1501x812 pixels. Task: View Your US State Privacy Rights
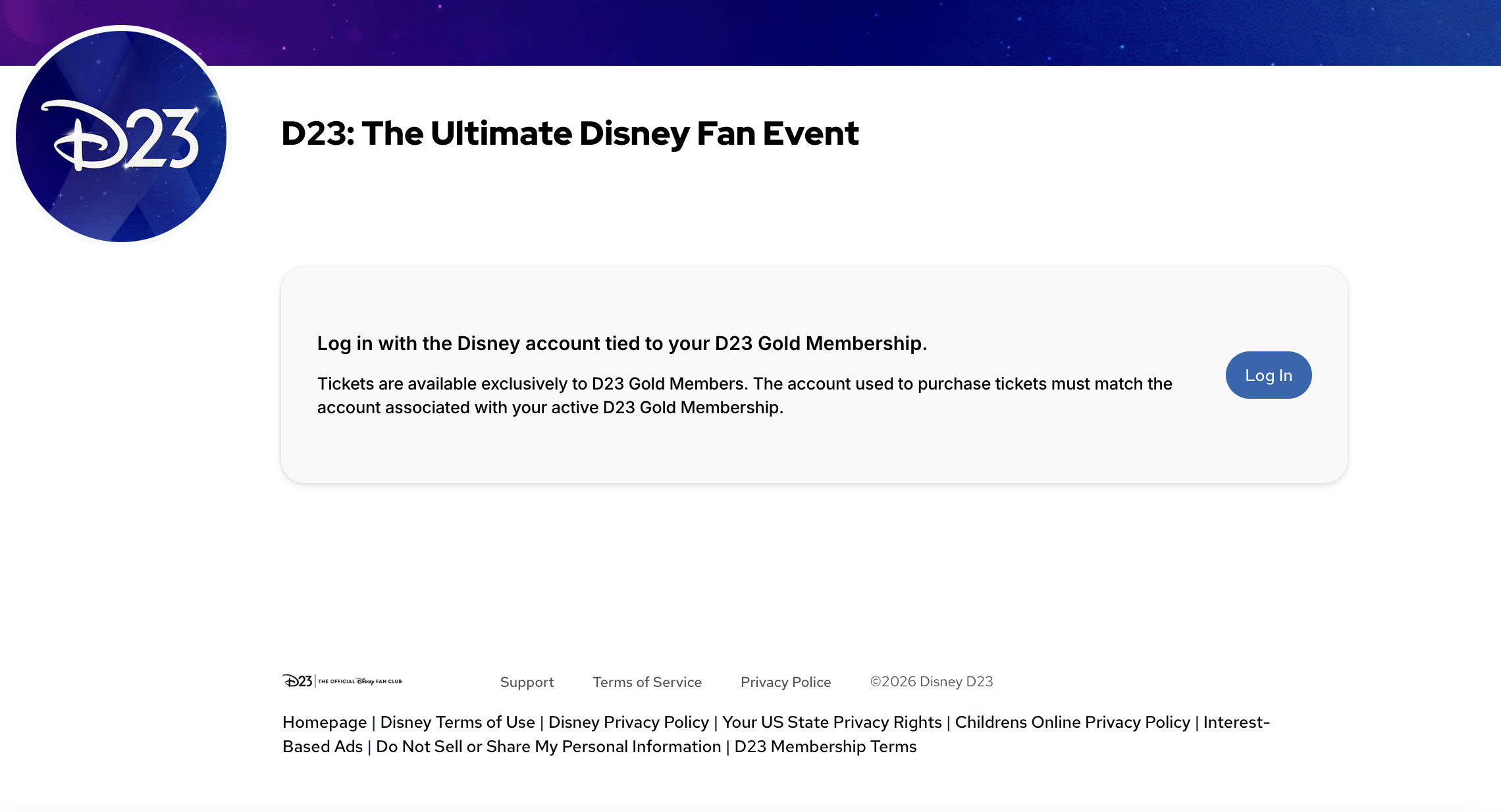point(831,722)
